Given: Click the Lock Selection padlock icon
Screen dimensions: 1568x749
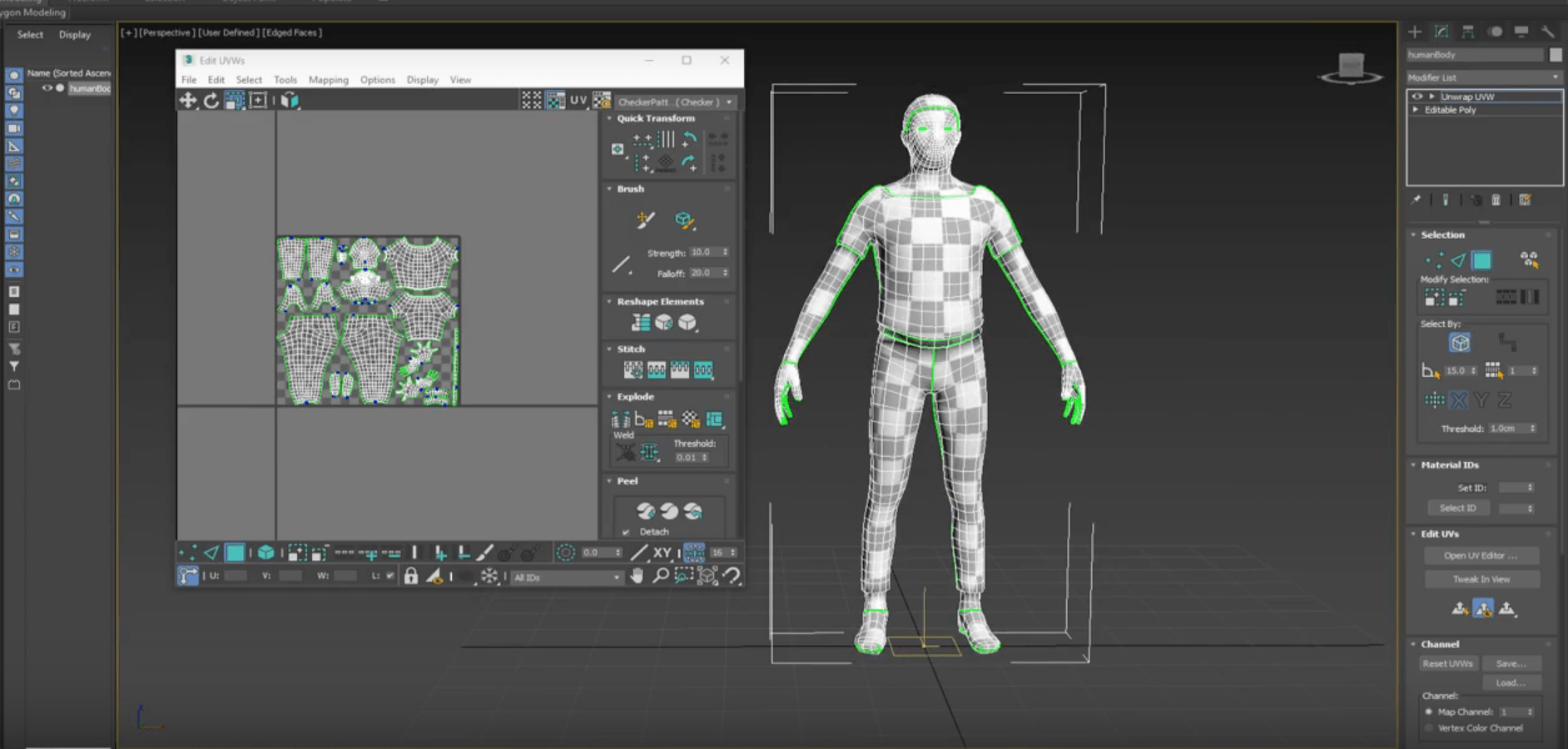Looking at the screenshot, I should click(x=410, y=576).
